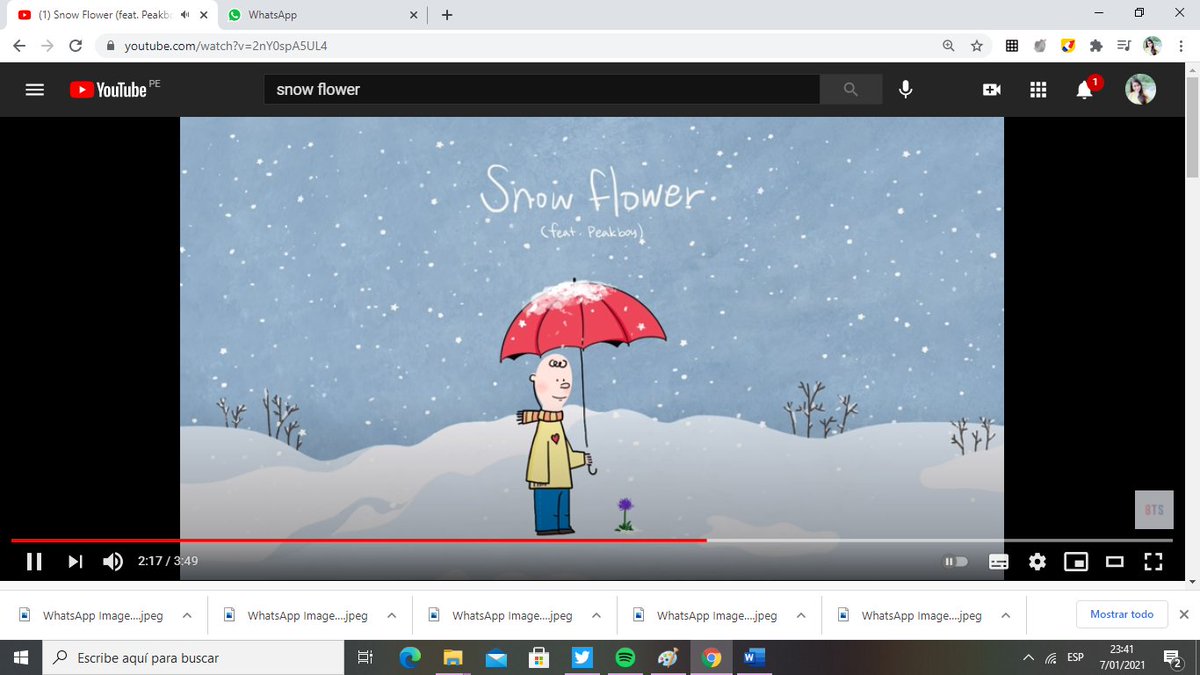Toggle subtitles in the player
The image size is (1200, 675).
pyautogui.click(x=998, y=561)
